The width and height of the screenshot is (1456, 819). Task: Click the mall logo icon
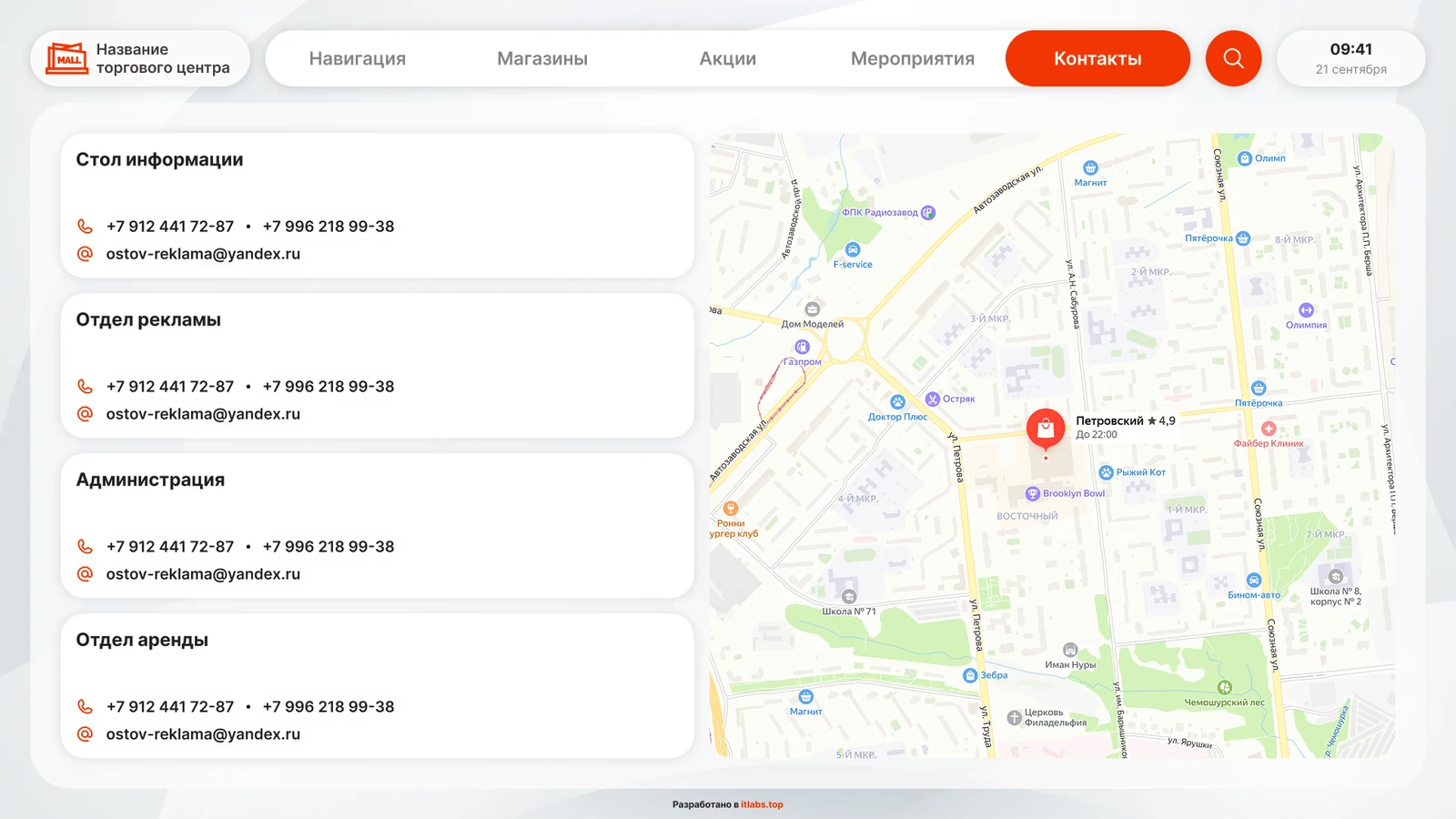click(x=66, y=58)
